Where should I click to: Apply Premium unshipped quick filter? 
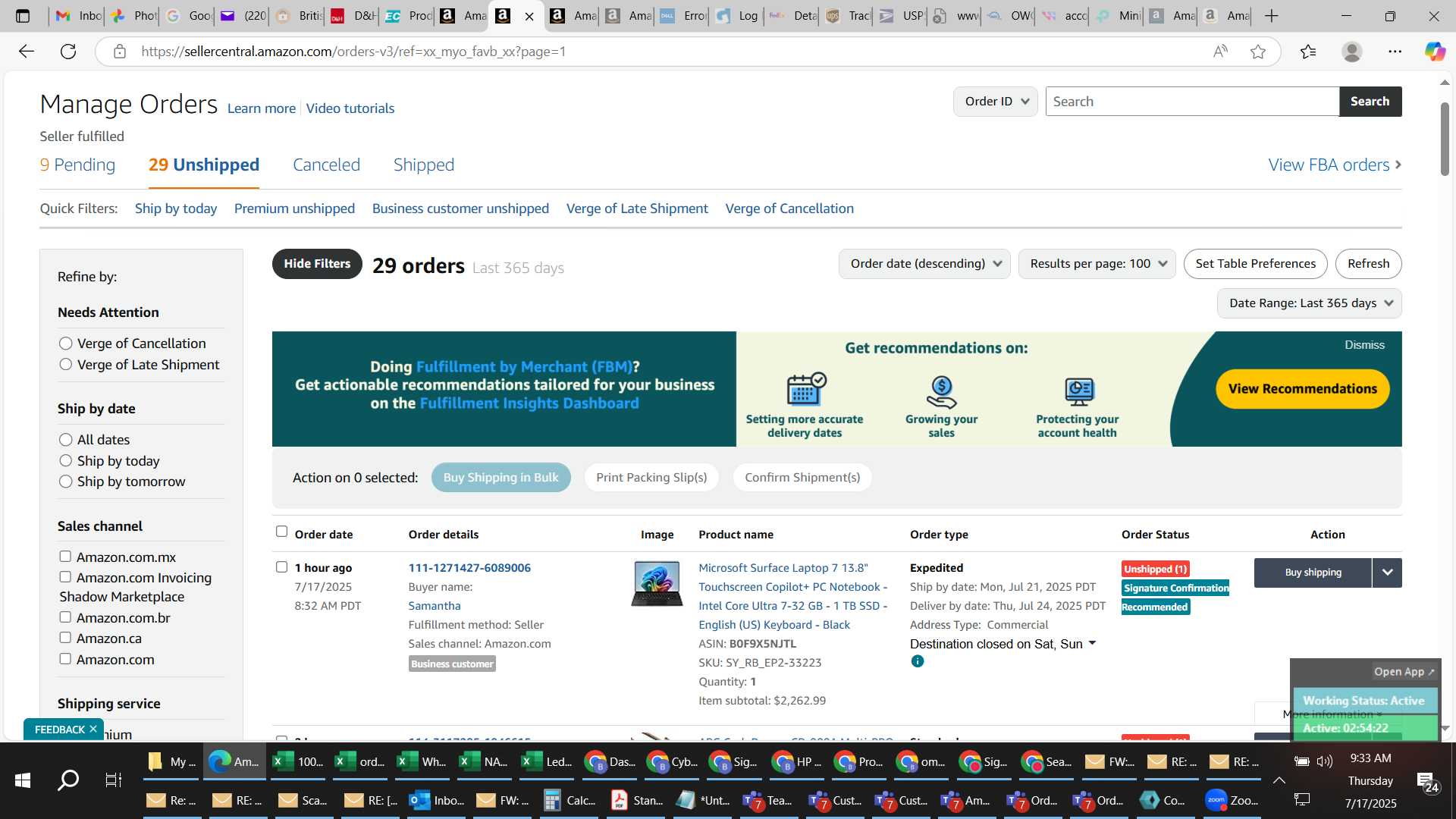coord(294,209)
